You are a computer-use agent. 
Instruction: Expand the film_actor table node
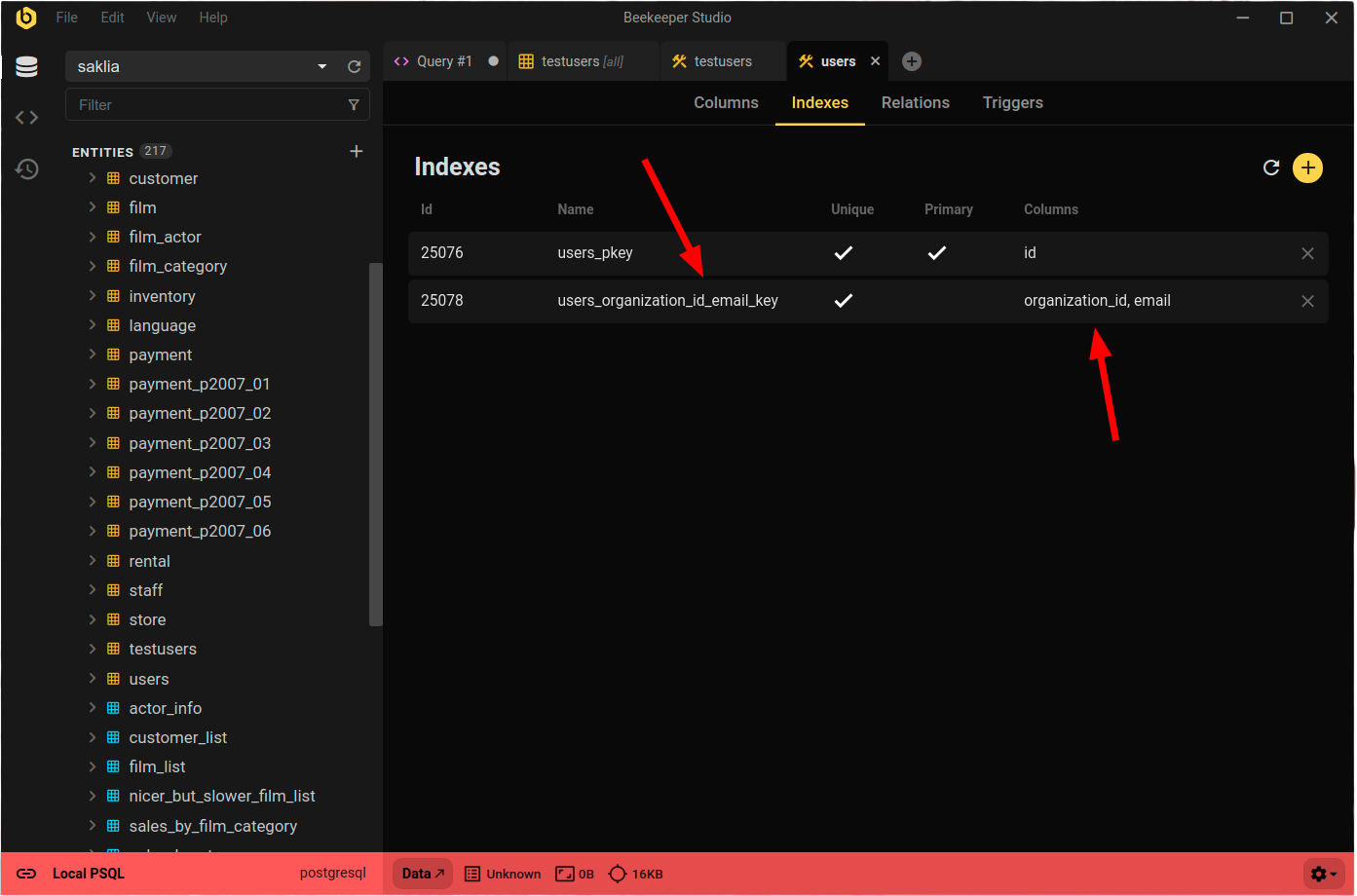pyautogui.click(x=93, y=237)
